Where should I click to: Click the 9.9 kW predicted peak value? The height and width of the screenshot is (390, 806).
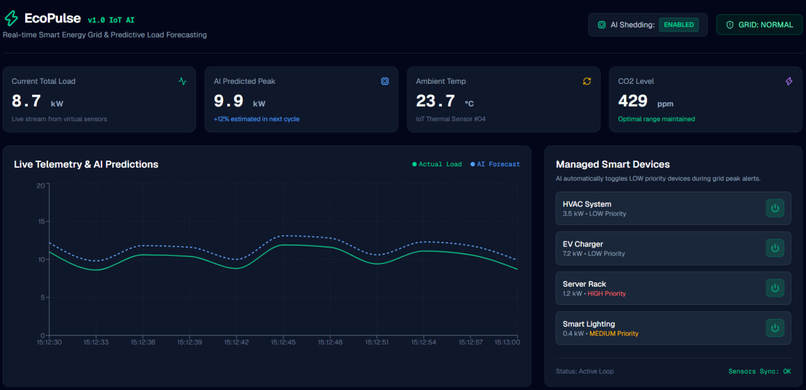click(x=240, y=102)
